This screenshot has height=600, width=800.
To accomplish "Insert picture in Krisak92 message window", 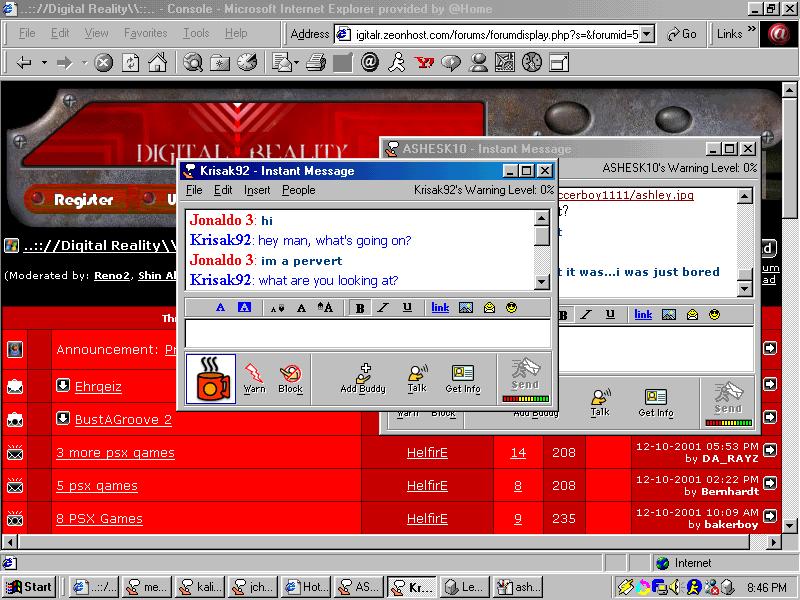I will tap(466, 308).
